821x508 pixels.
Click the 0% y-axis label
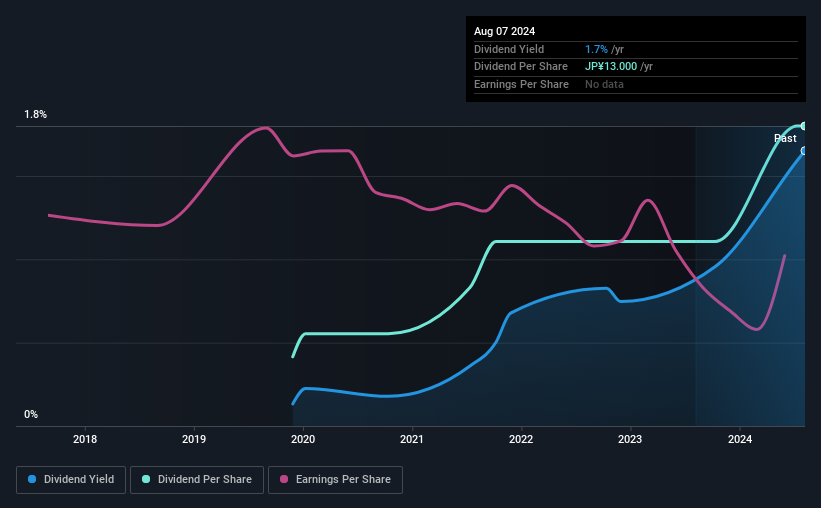(31, 414)
